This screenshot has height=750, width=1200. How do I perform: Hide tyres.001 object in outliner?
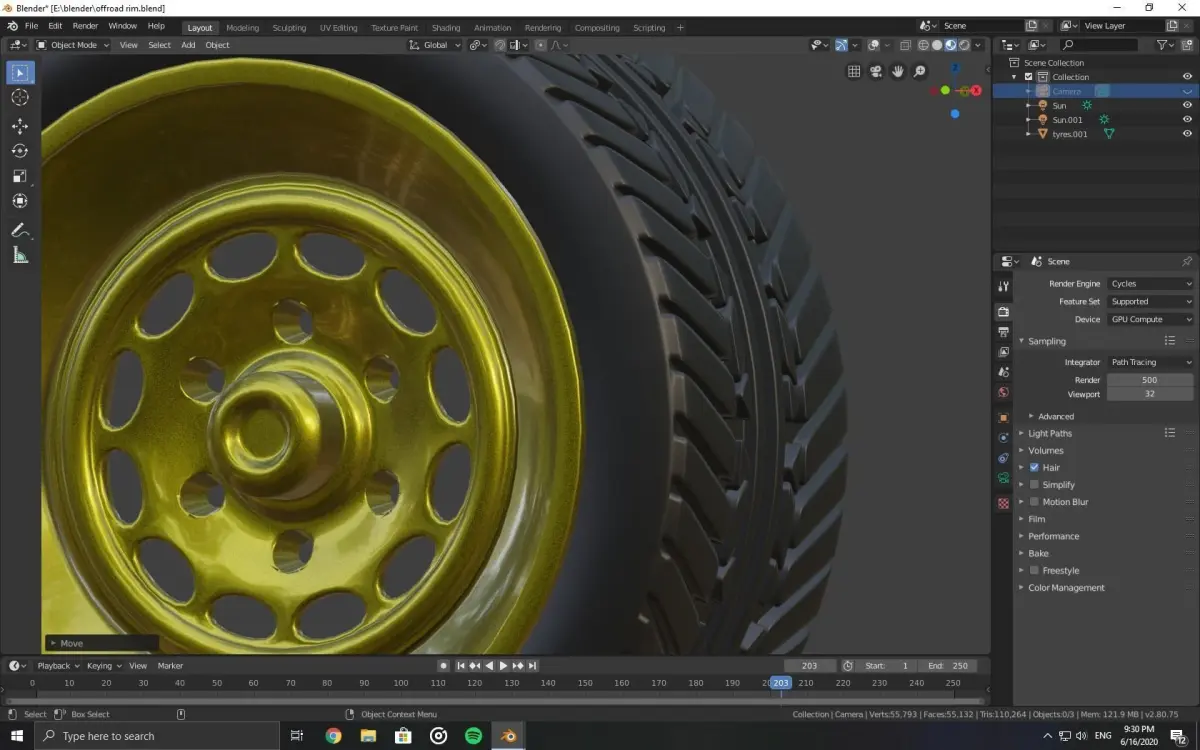pyautogui.click(x=1187, y=133)
